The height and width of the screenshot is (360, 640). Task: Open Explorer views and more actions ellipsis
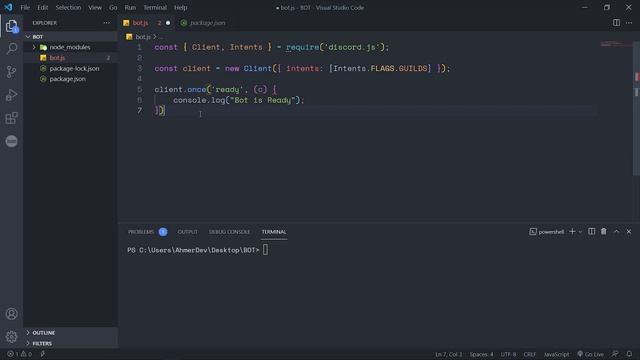(107, 23)
